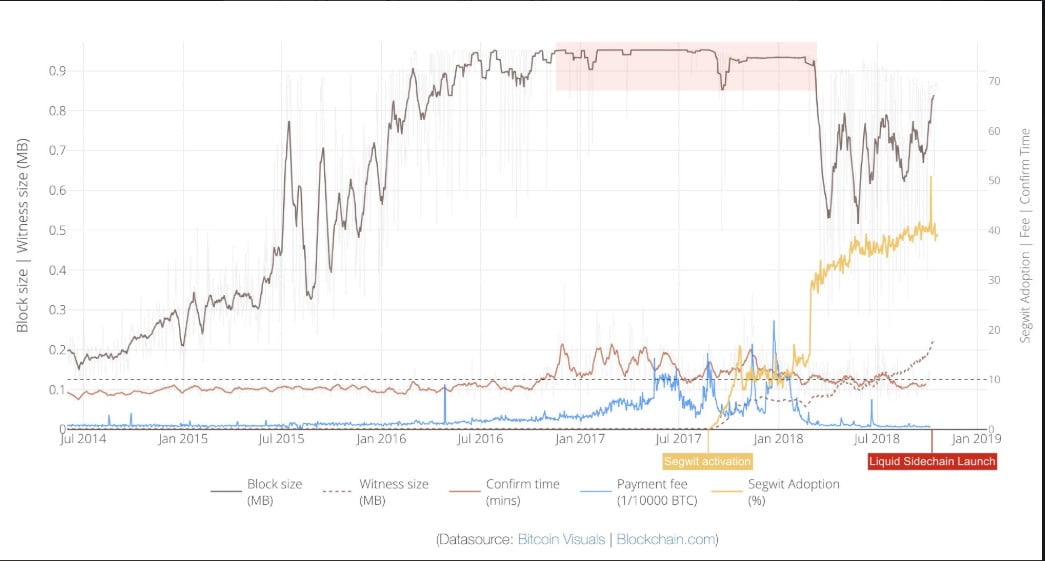Click the gray Block size legend line sample
This screenshot has height=561, width=1045.
coord(225,491)
